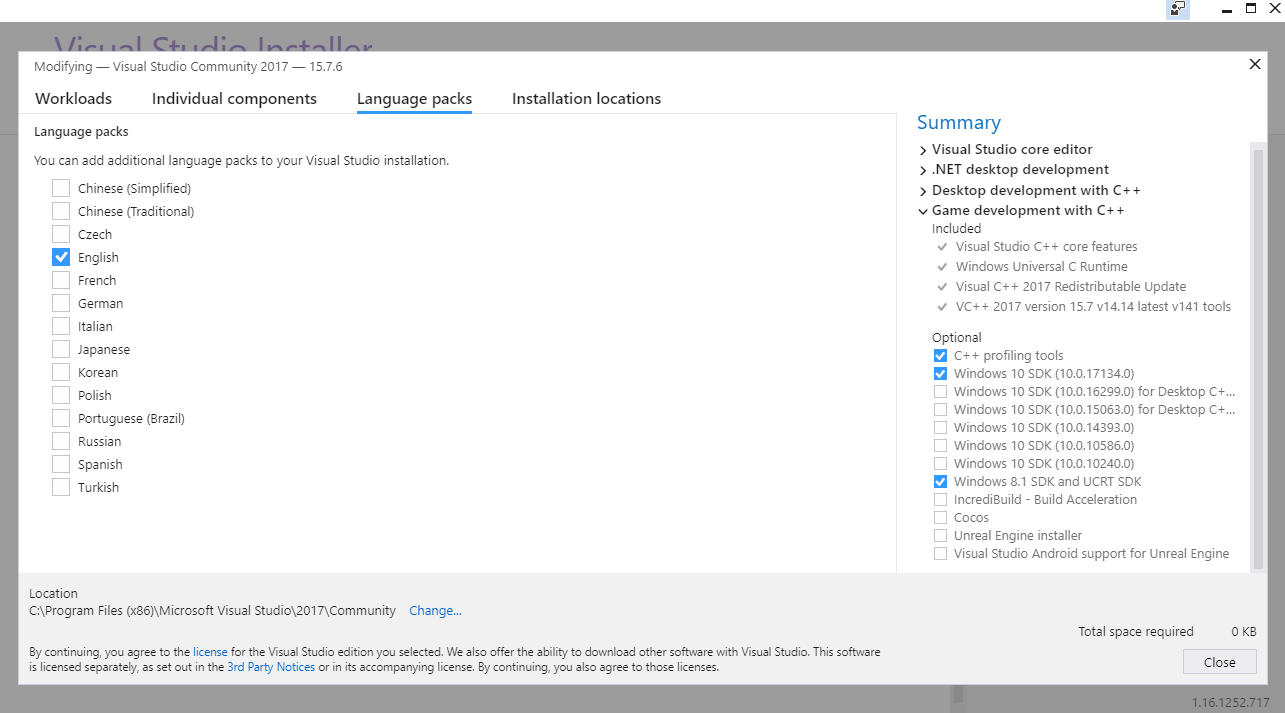Minimize the Visual Studio Installer window
Viewport: 1285px width, 713px height.
pyautogui.click(x=1228, y=9)
